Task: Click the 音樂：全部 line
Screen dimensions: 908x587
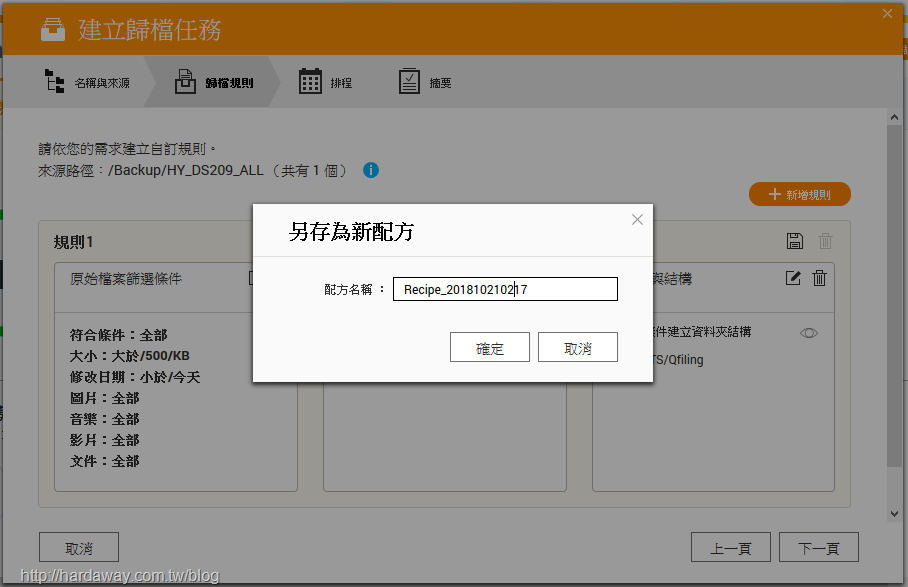Action: [104, 419]
